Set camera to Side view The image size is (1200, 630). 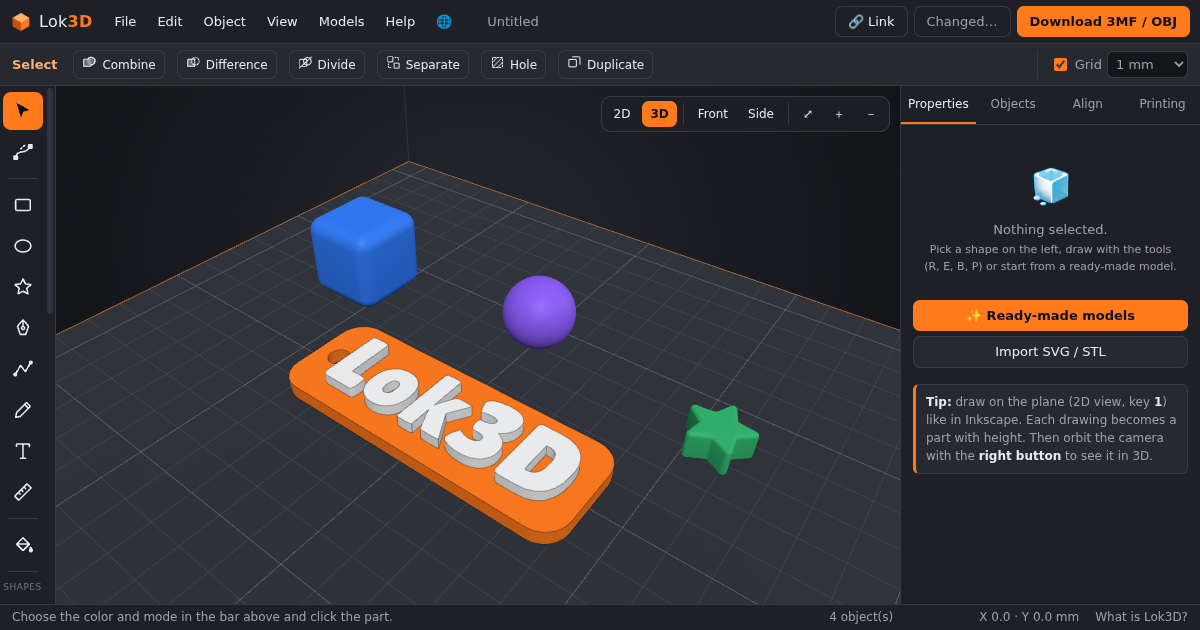click(761, 114)
